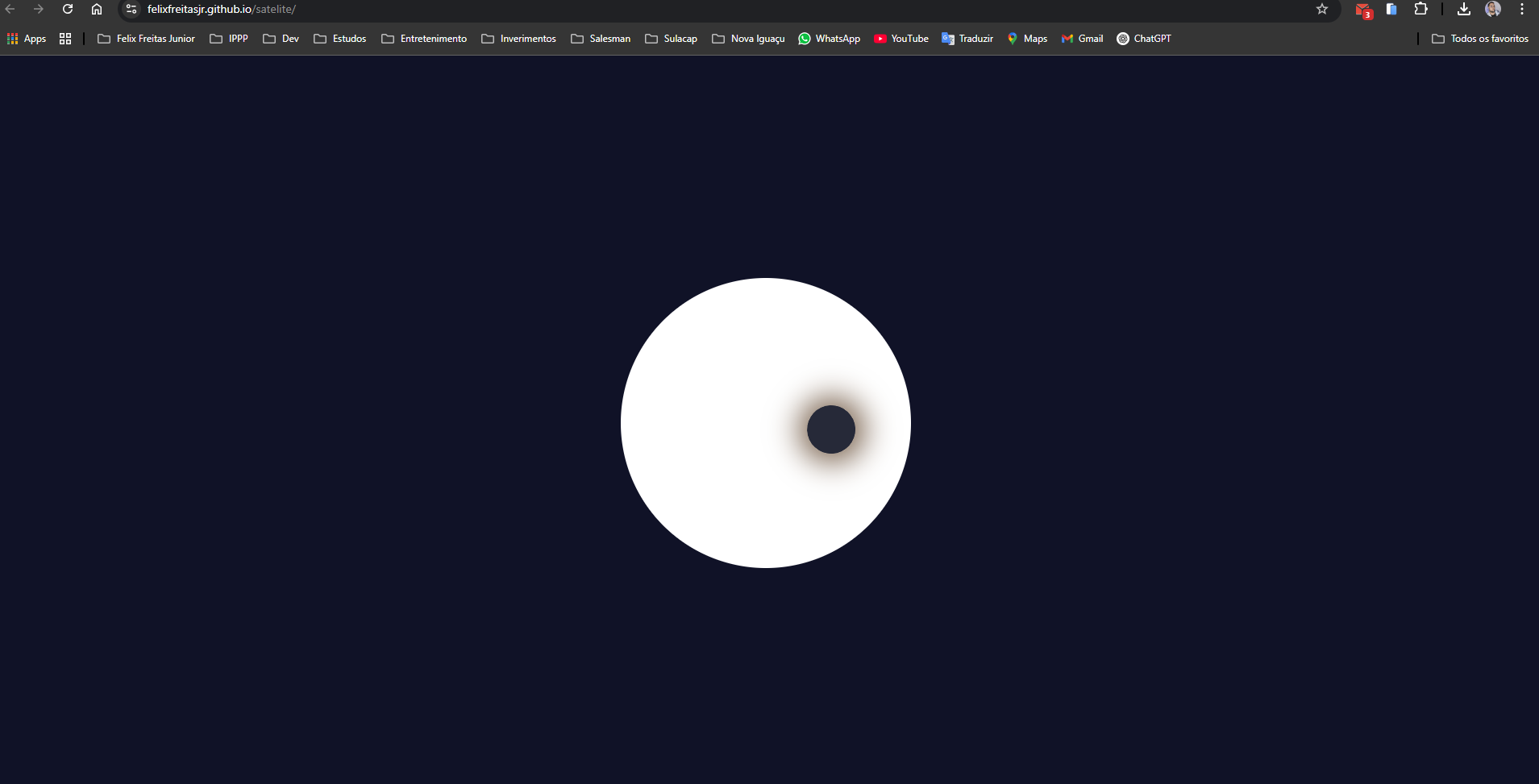Open the tab groups grid icon

(x=65, y=39)
